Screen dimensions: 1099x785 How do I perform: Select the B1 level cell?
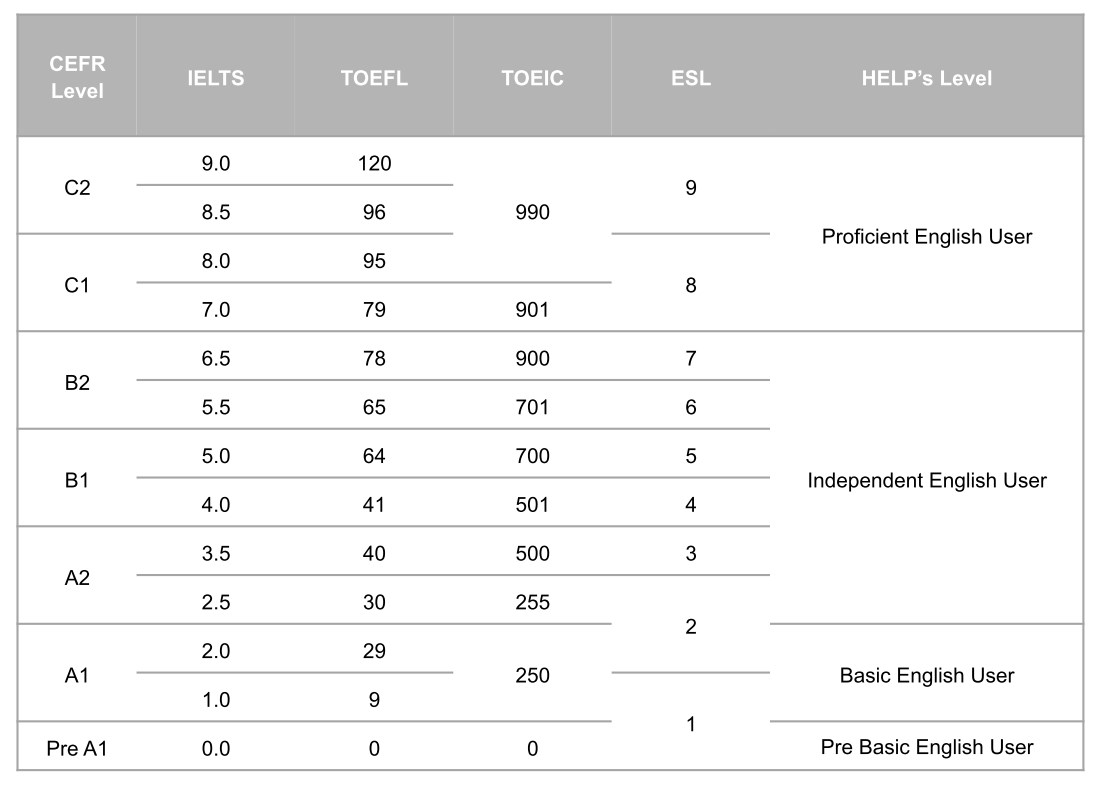click(77, 480)
